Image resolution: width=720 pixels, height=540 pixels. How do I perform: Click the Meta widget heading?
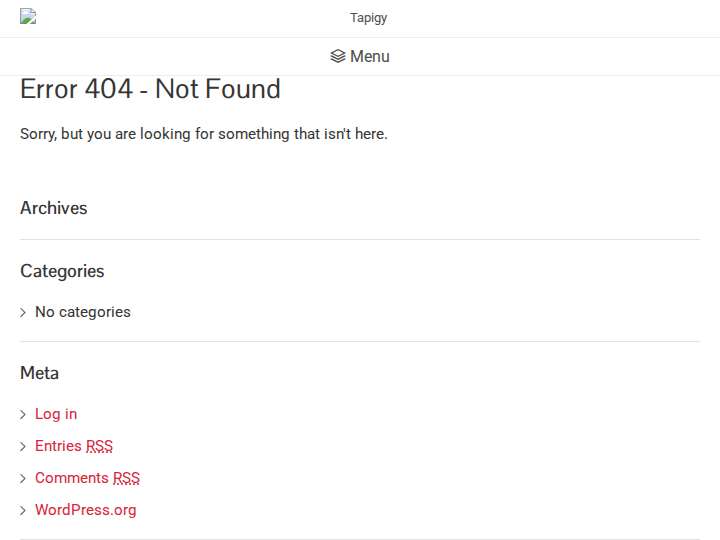[39, 373]
